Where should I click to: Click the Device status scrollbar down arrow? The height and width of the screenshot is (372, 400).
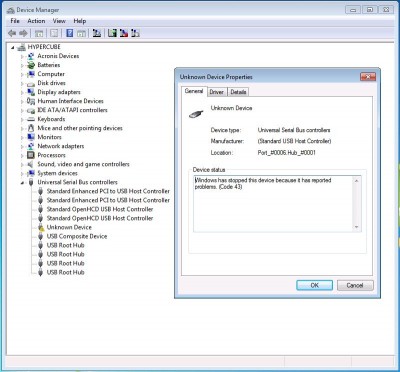(x=356, y=227)
